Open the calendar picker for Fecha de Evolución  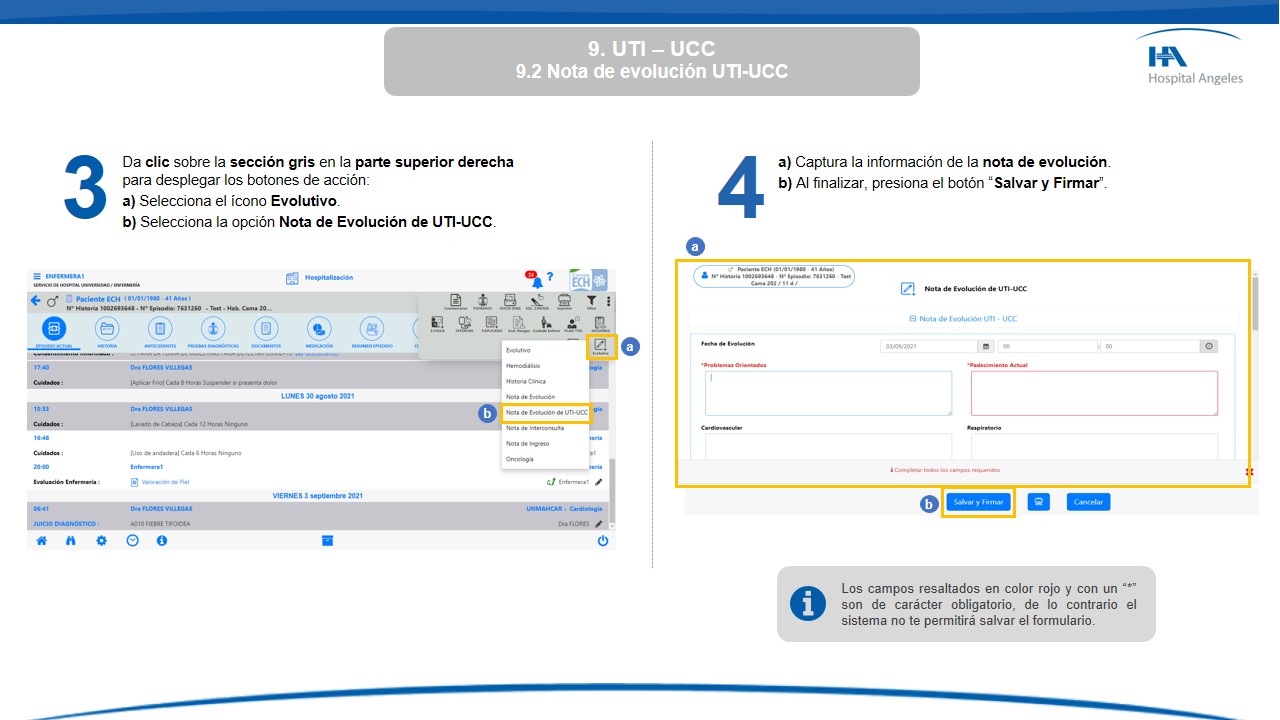point(987,346)
